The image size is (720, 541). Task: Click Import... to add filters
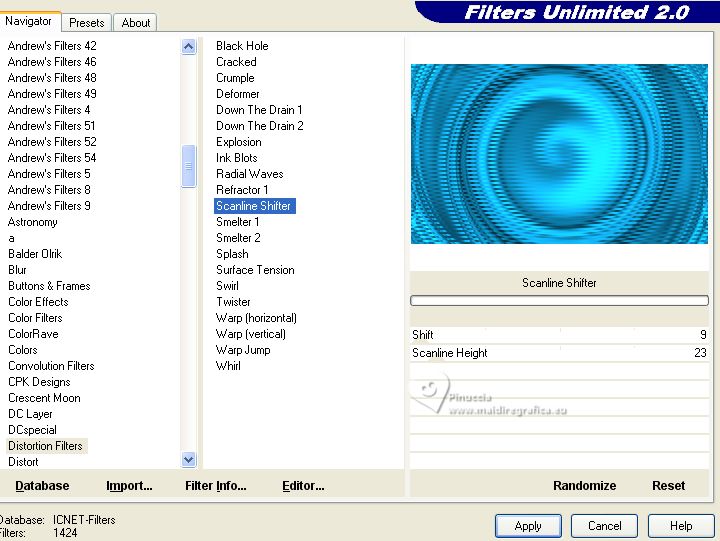point(129,486)
